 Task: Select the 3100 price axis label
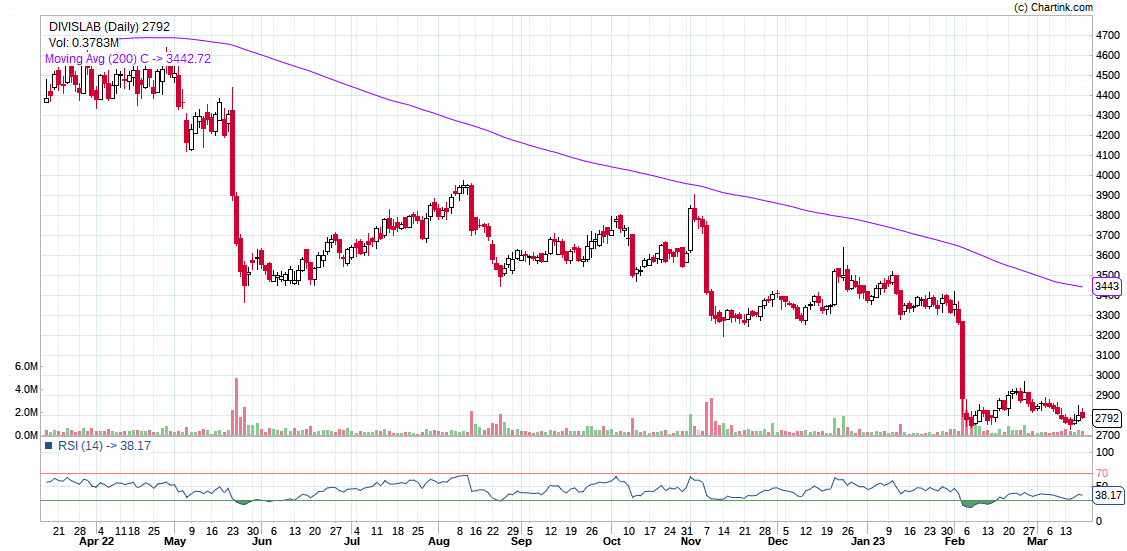click(1107, 355)
